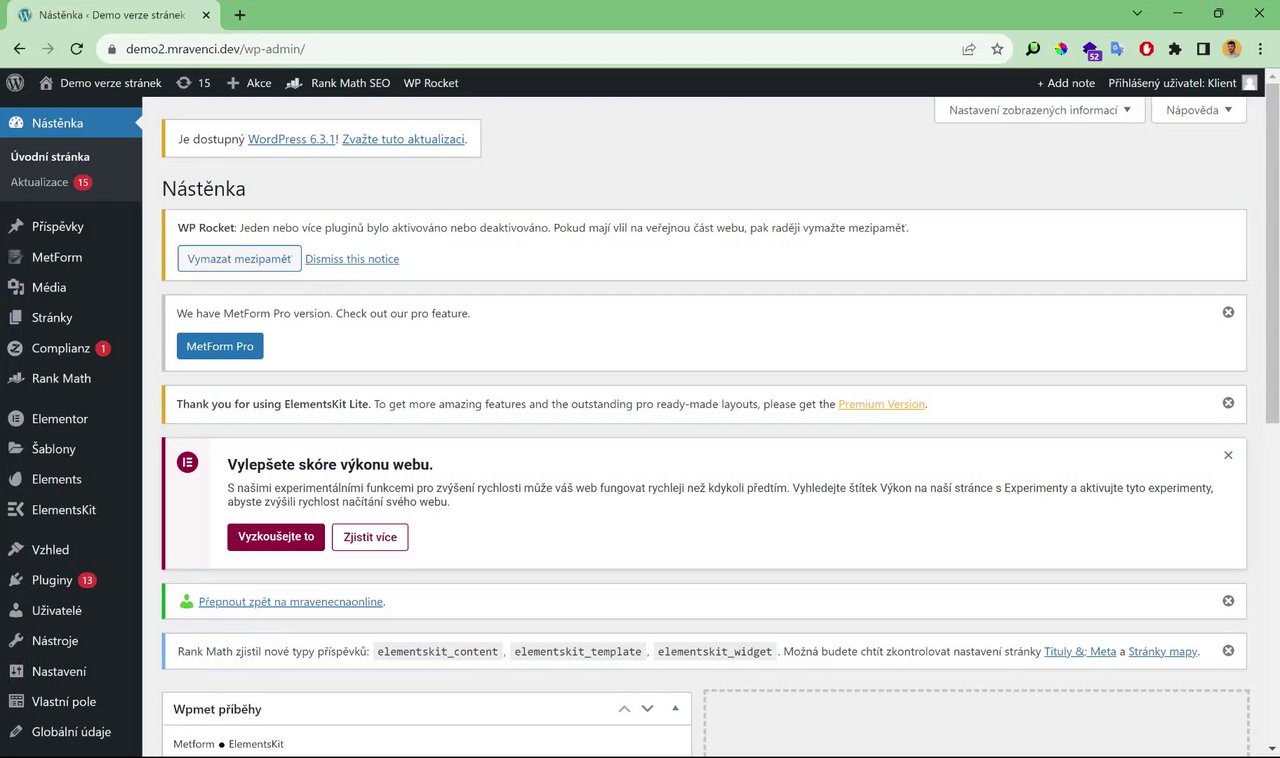Click the WordPress logo in the admin bar

(15, 83)
